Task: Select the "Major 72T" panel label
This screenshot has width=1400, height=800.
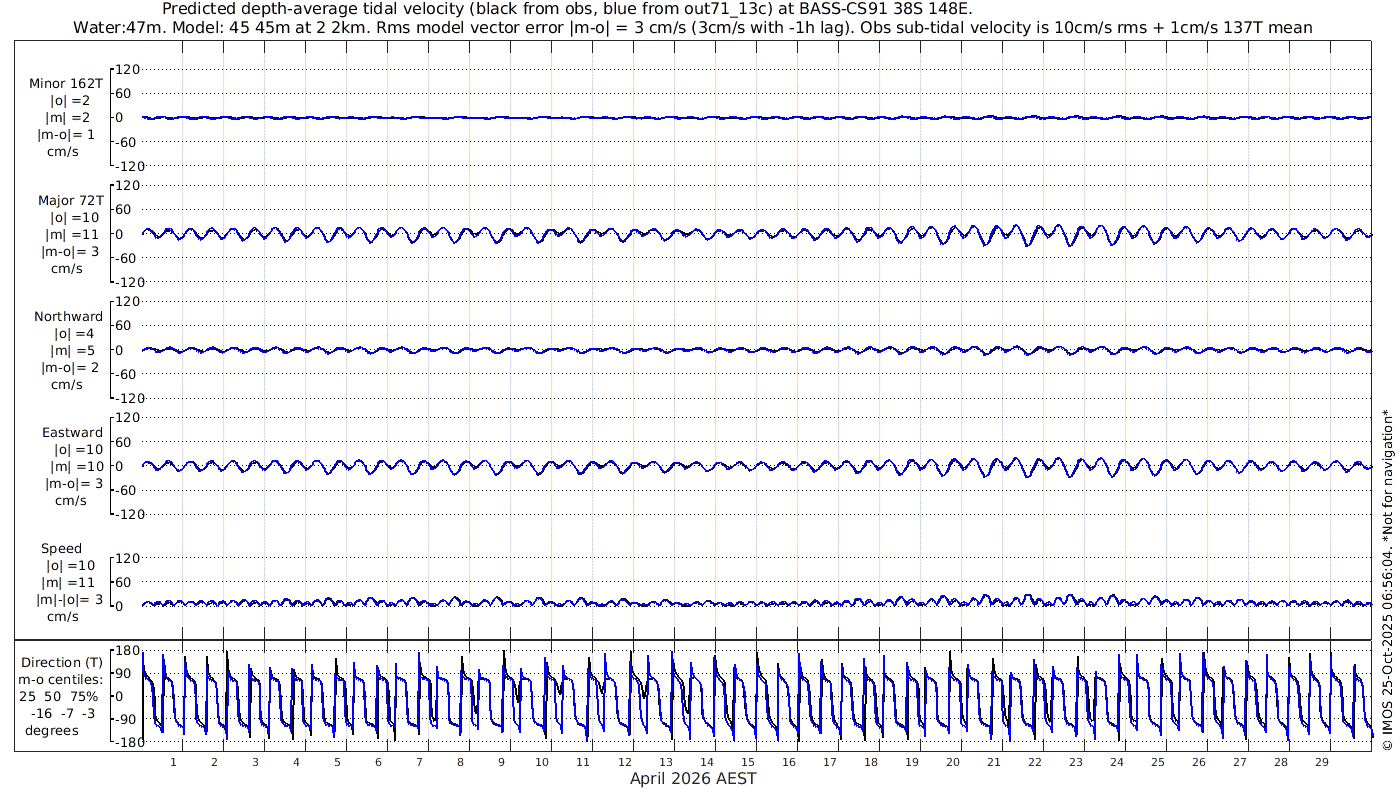Action: [x=70, y=200]
